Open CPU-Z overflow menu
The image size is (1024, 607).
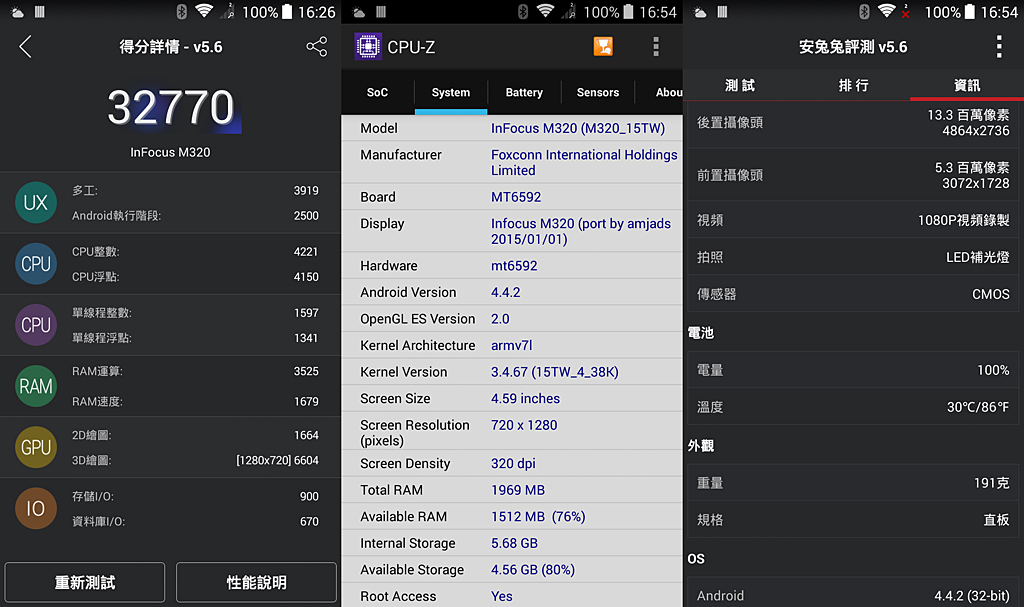[x=656, y=46]
